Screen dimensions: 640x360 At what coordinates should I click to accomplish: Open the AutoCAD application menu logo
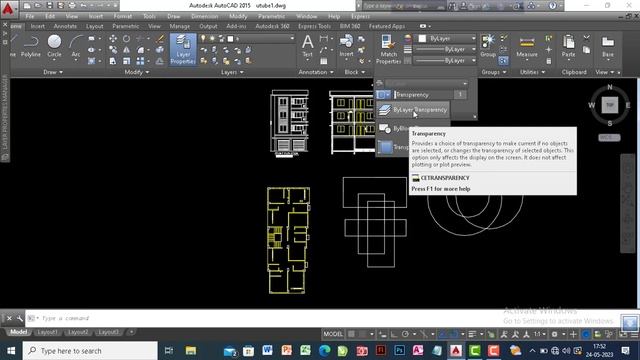[x=8, y=9]
